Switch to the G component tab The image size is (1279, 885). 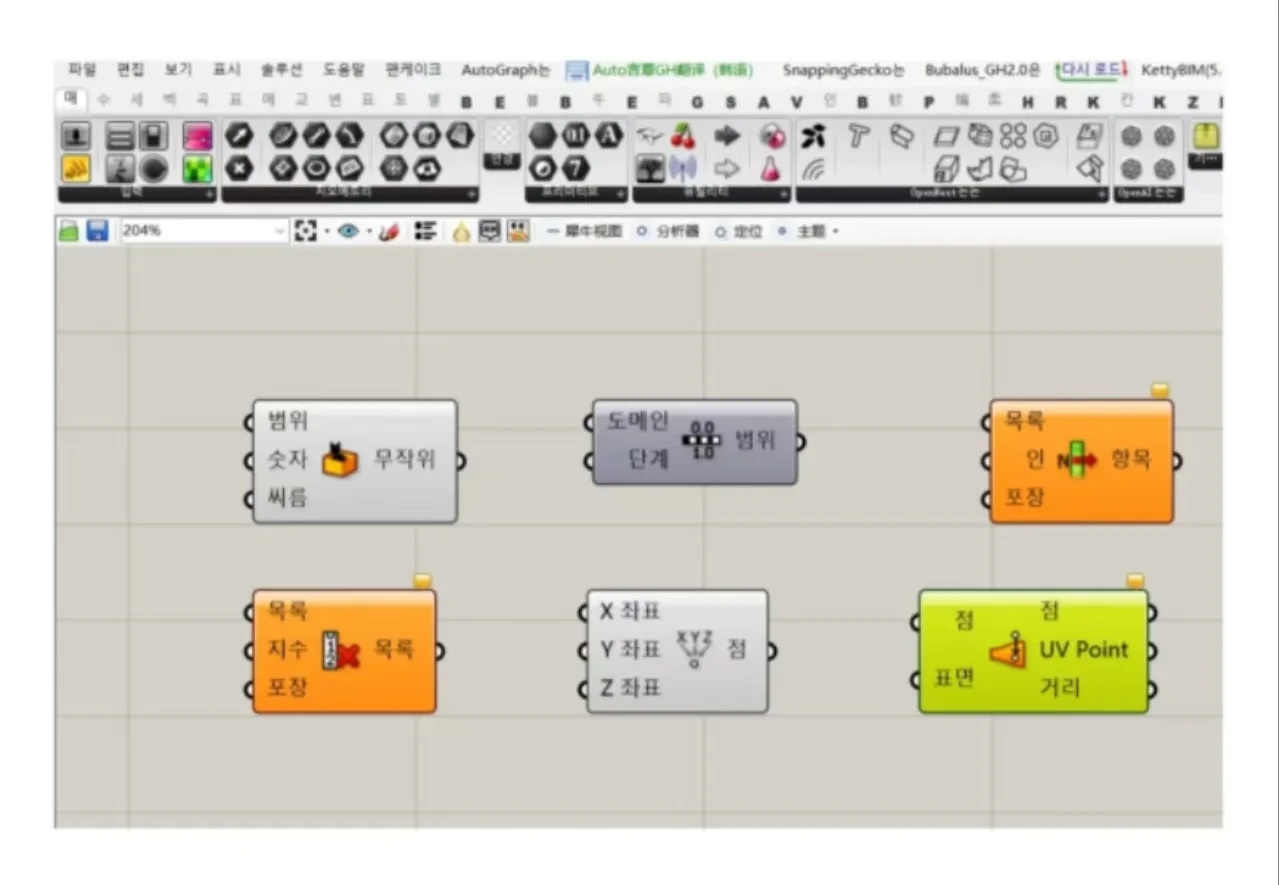coord(697,102)
